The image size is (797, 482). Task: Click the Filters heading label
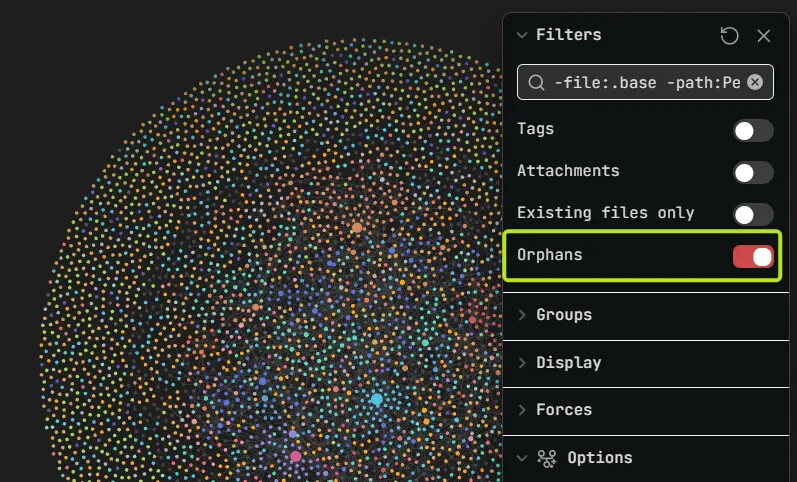pos(568,35)
